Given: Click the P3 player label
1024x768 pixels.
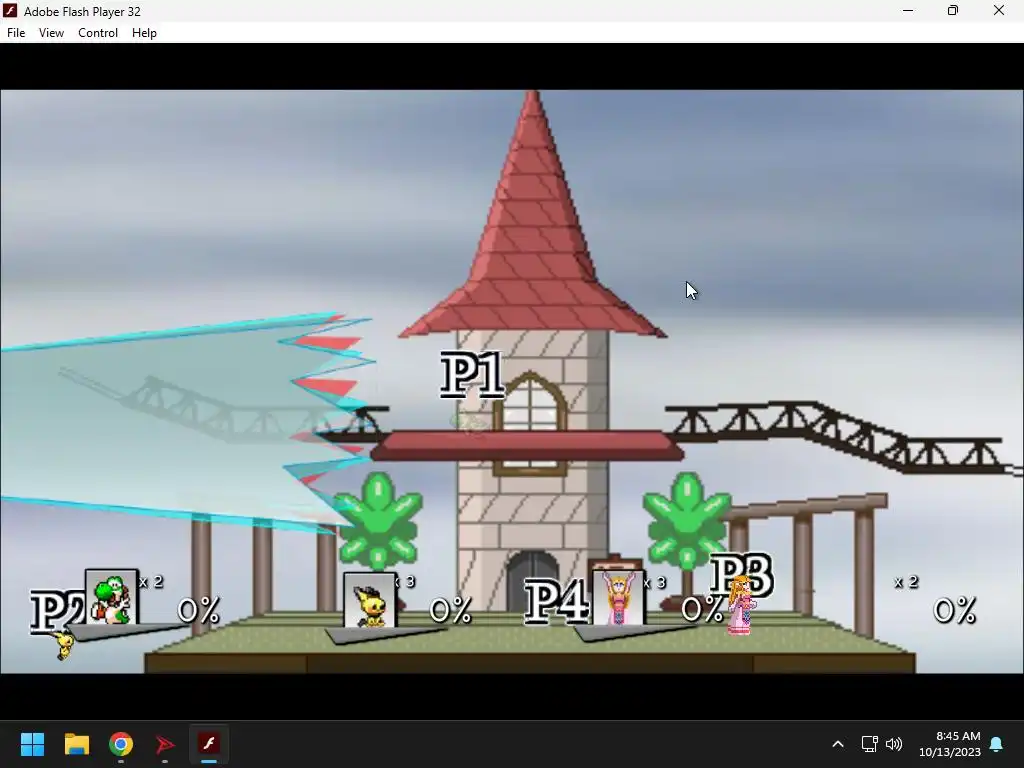Looking at the screenshot, I should 742,575.
